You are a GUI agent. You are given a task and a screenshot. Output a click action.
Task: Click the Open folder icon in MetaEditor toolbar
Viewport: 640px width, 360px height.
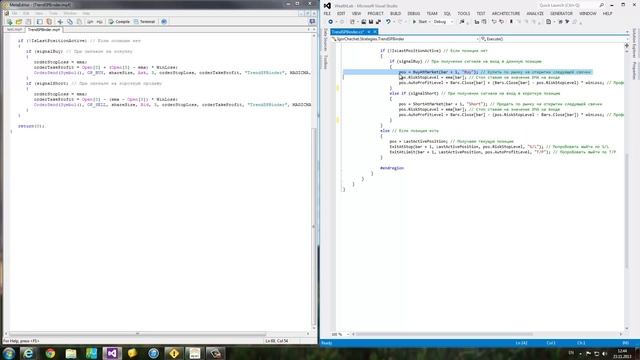[19, 22]
